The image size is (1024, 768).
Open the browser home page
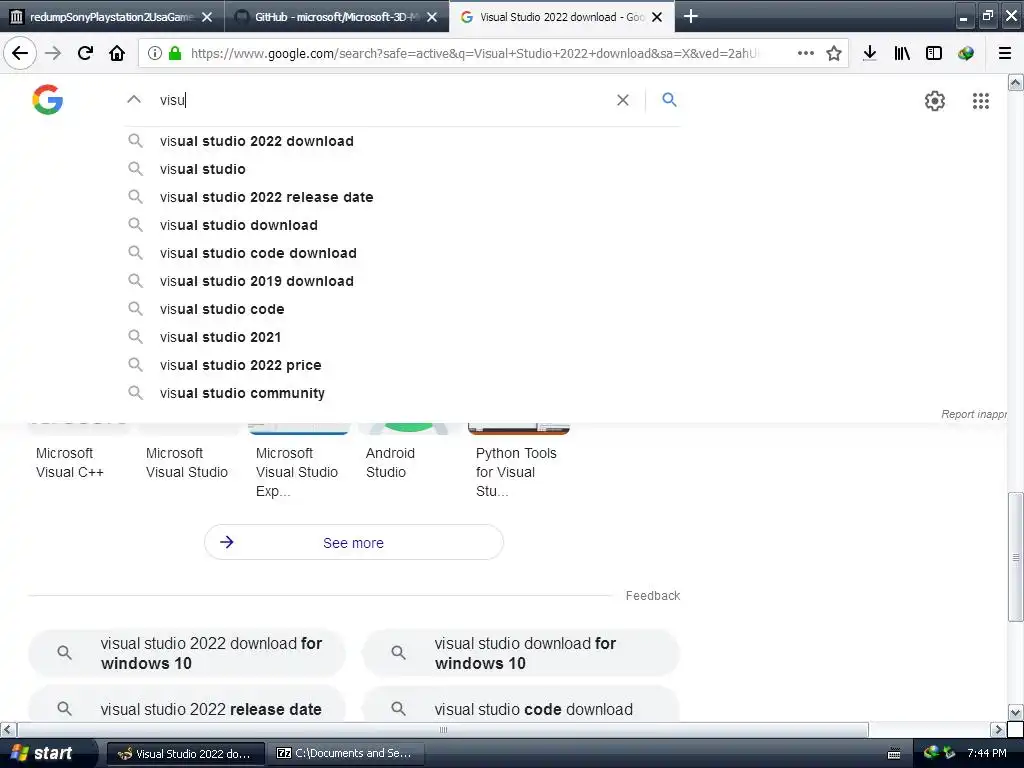coord(117,53)
